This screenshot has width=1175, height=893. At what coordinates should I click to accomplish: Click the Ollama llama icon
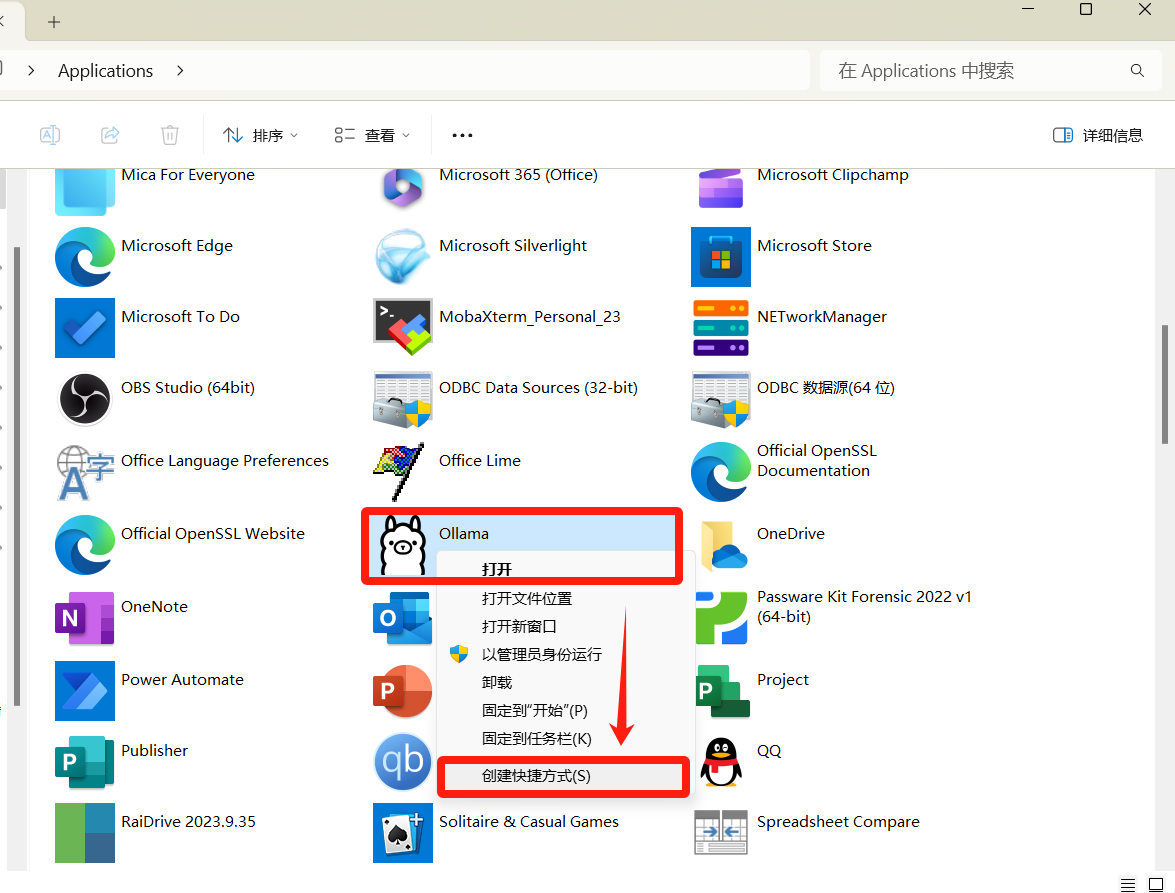coord(402,545)
